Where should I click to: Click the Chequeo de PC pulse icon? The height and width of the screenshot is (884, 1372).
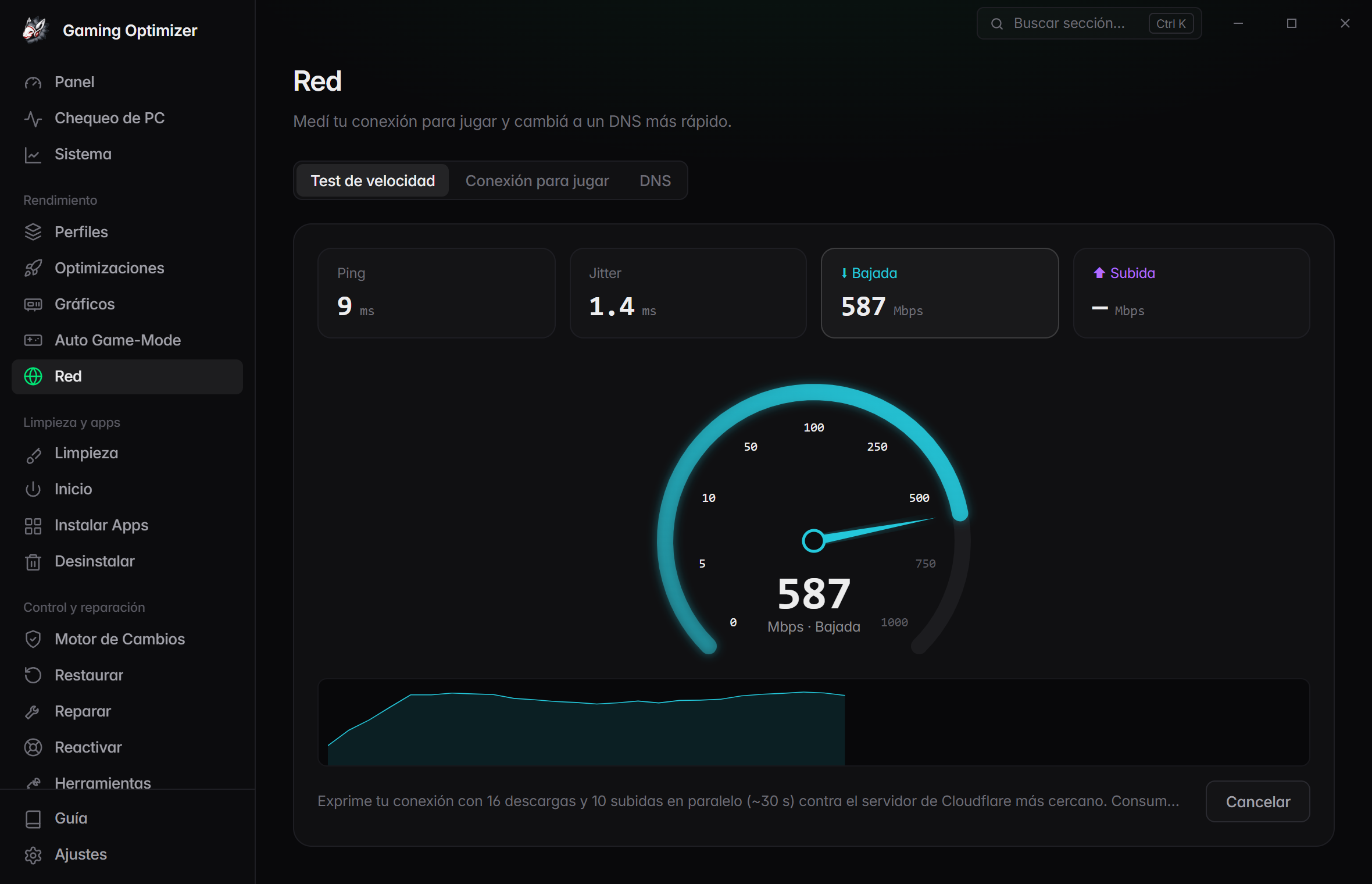tap(33, 119)
